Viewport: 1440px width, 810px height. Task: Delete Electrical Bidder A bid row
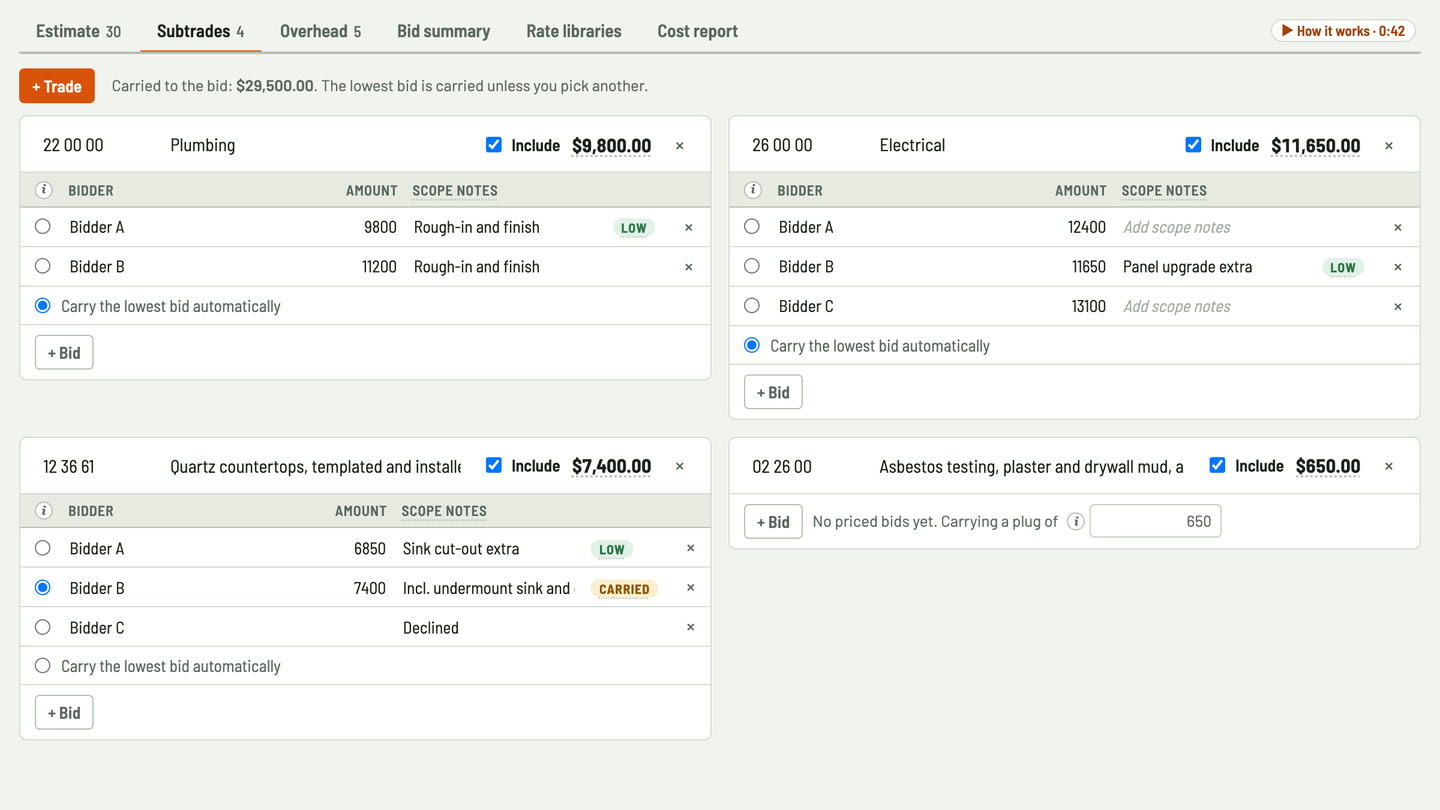[x=1398, y=228]
